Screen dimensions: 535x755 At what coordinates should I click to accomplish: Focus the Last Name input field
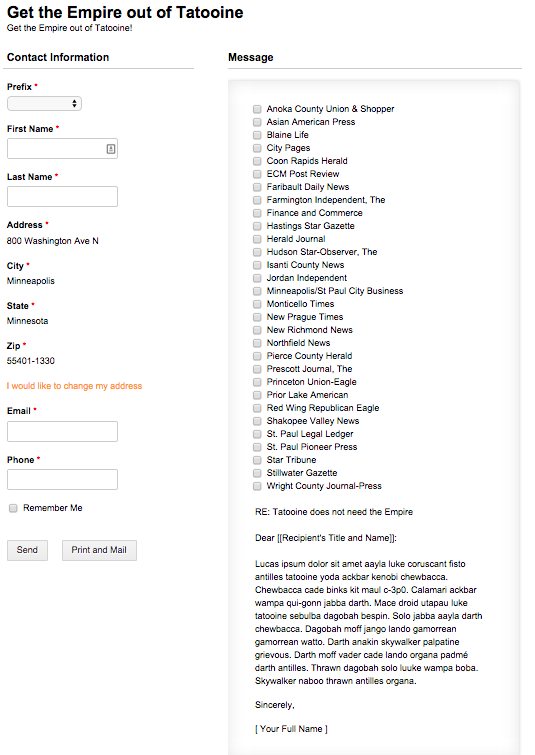[62, 196]
